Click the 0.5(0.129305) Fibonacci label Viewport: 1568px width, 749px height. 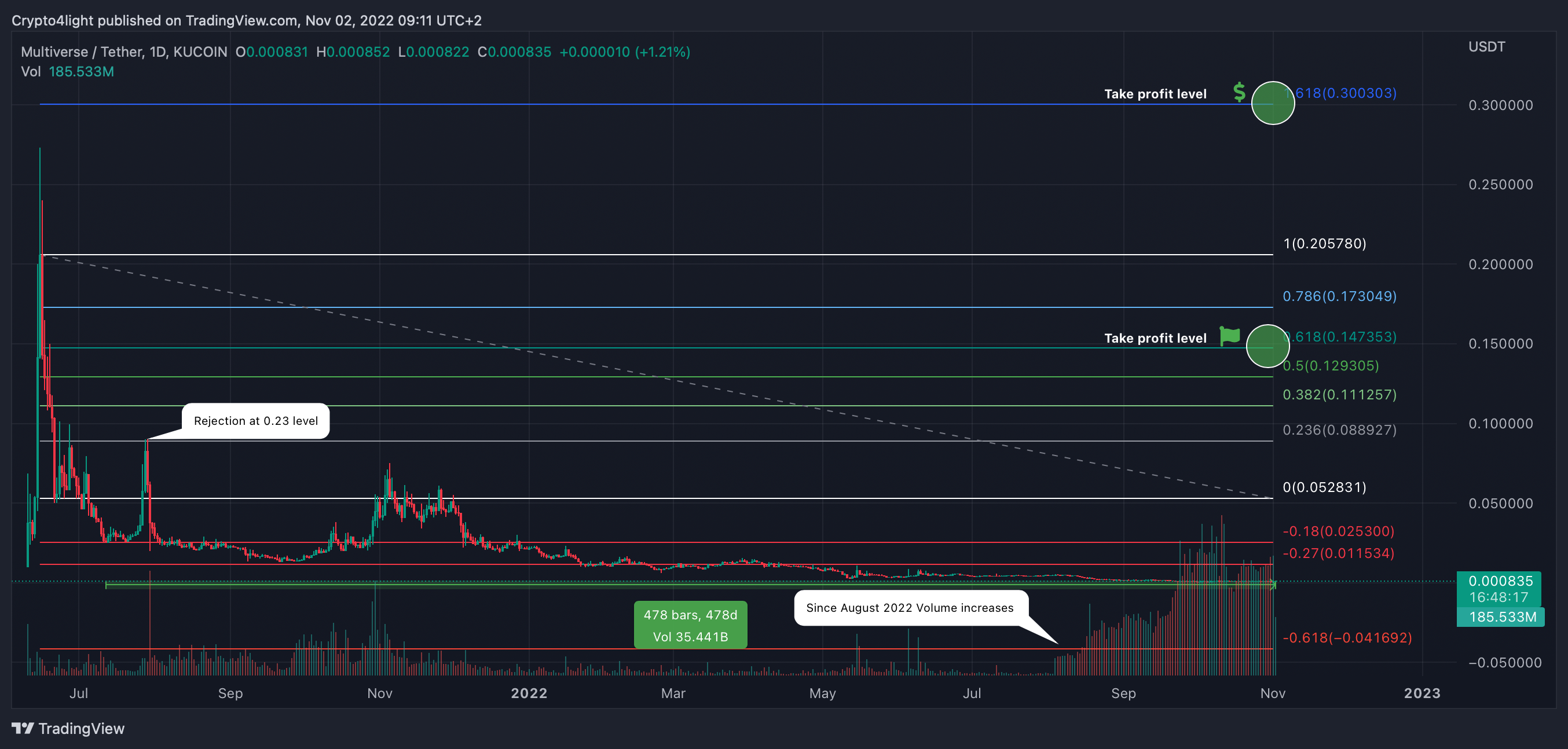[1331, 366]
